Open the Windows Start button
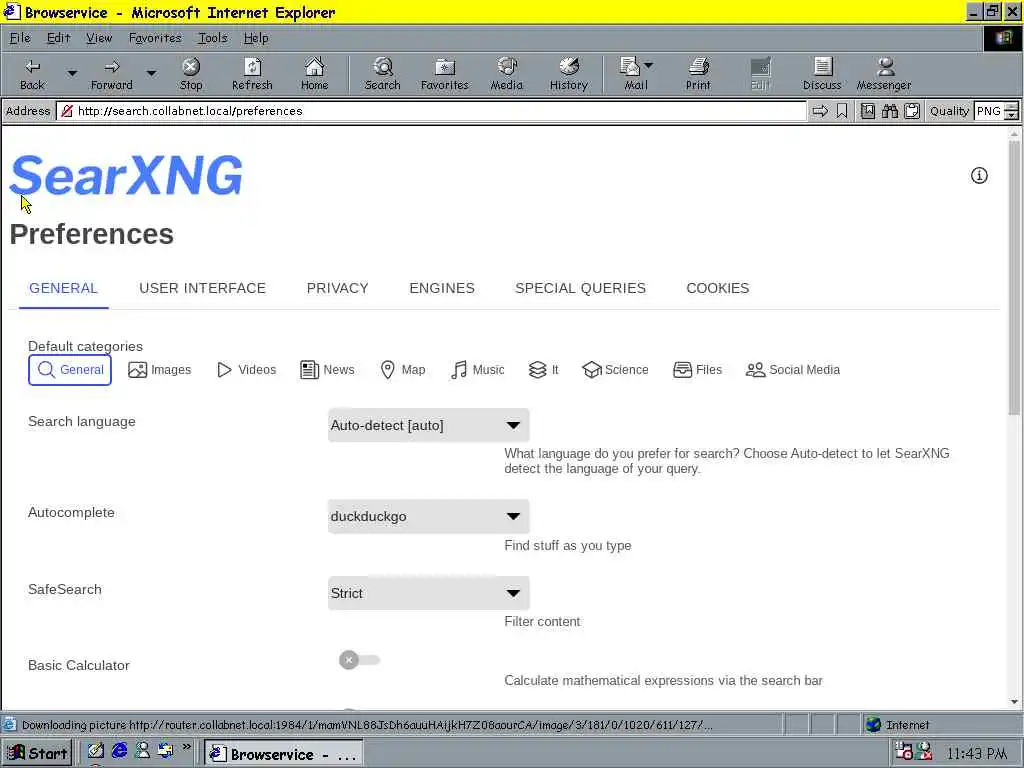This screenshot has width=1024, height=768. pos(37,753)
